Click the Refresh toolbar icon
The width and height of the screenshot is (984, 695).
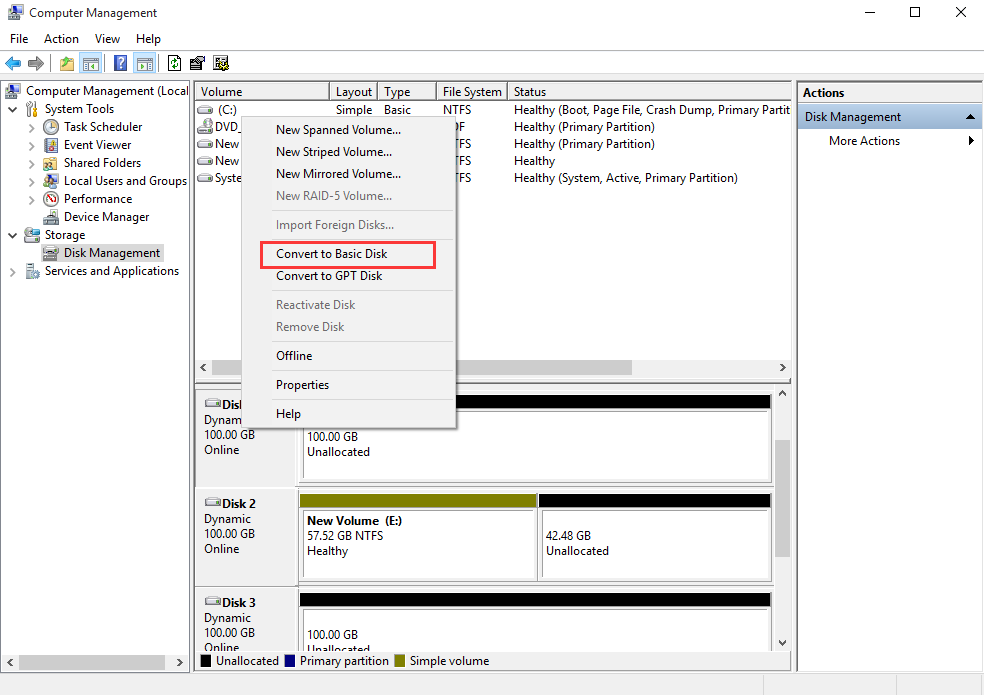[174, 63]
